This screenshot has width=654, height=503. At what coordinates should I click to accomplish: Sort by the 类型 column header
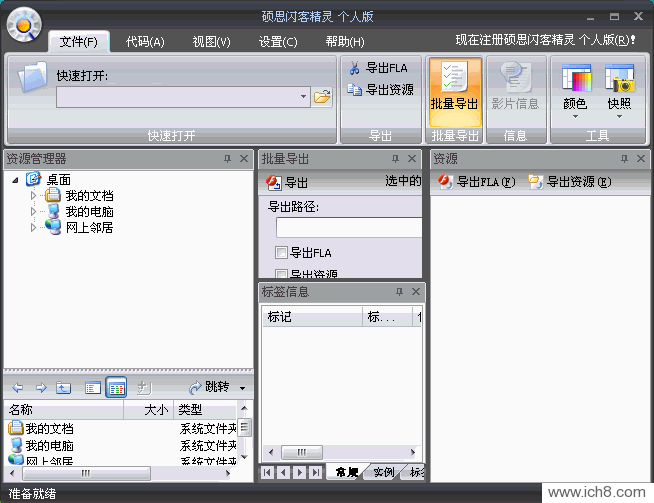(x=205, y=410)
